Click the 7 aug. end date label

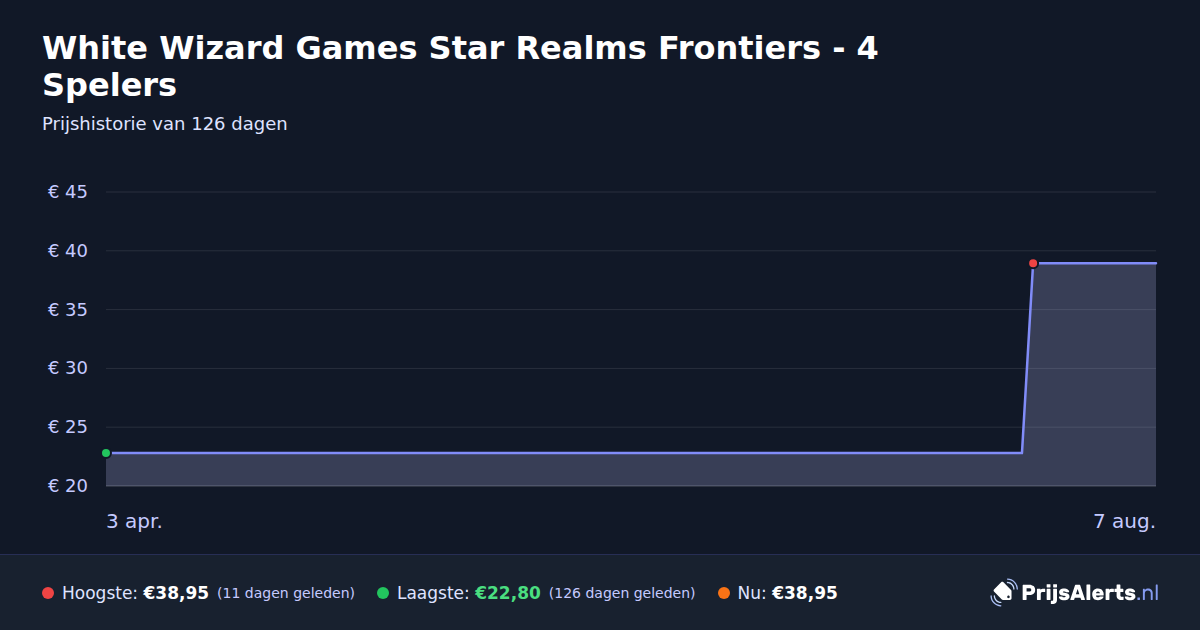tap(1124, 521)
